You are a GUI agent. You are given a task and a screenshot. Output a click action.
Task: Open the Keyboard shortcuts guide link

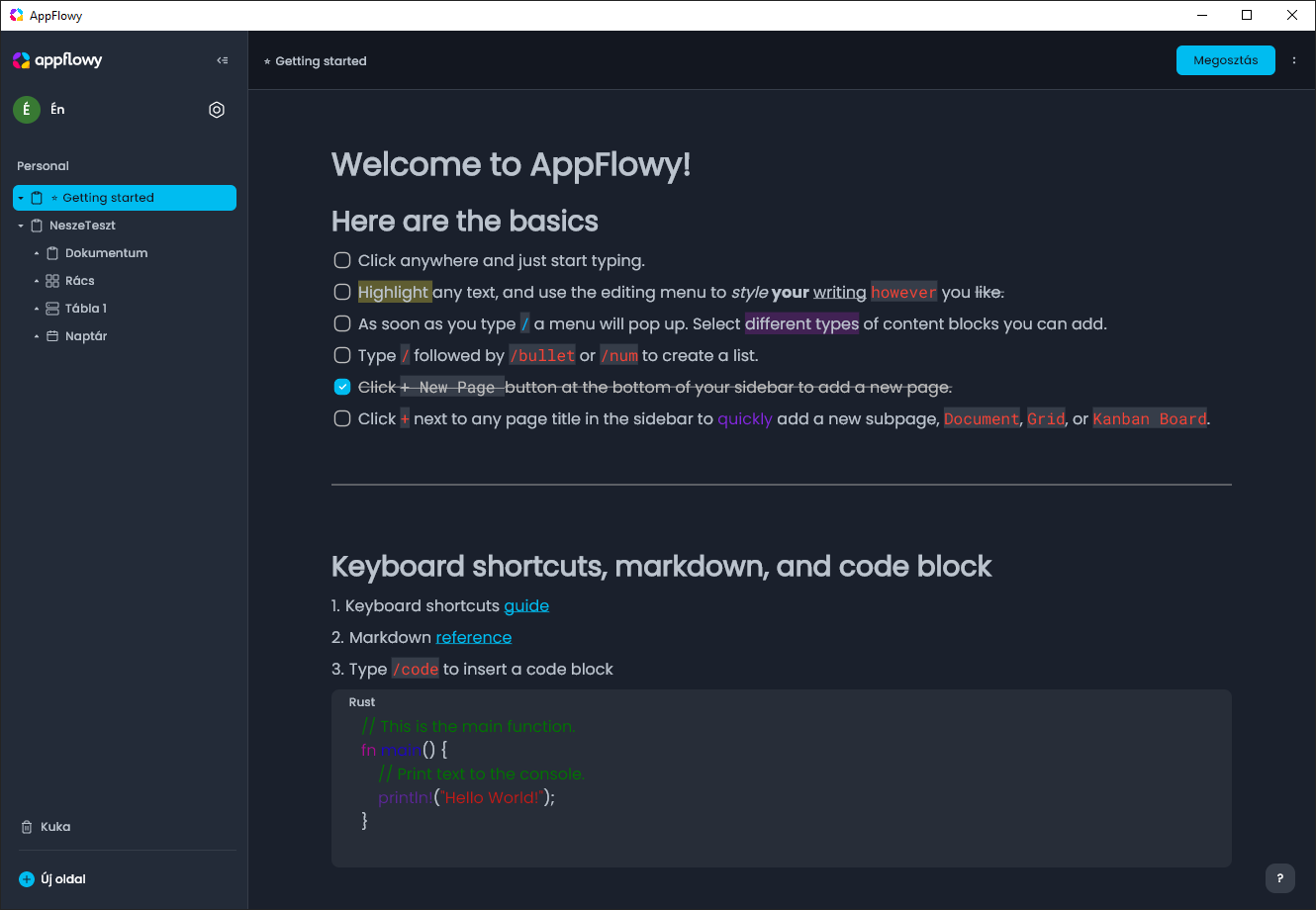[x=526, y=605]
